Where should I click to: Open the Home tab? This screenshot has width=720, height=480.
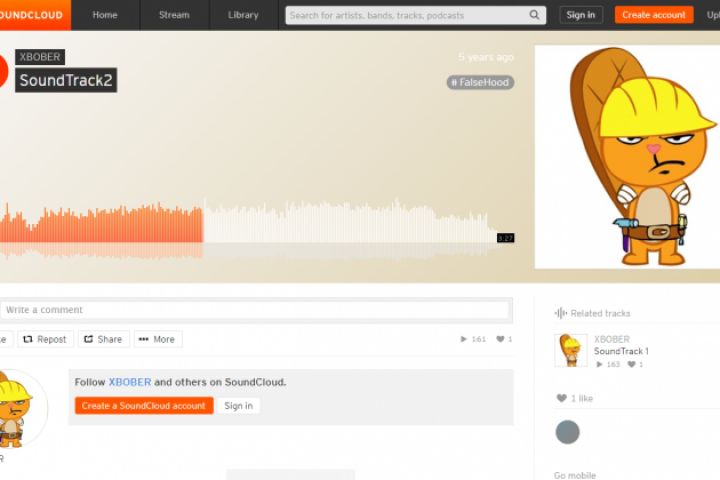105,15
